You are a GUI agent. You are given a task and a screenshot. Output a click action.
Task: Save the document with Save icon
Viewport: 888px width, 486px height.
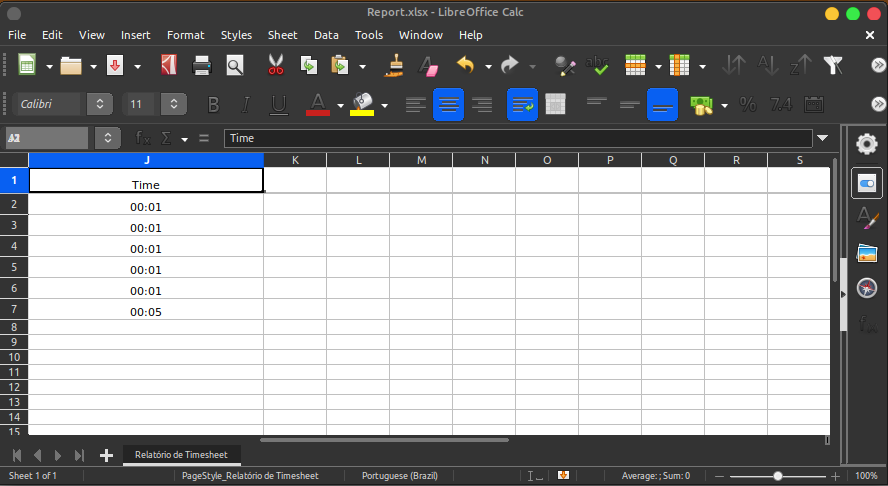click(x=115, y=66)
